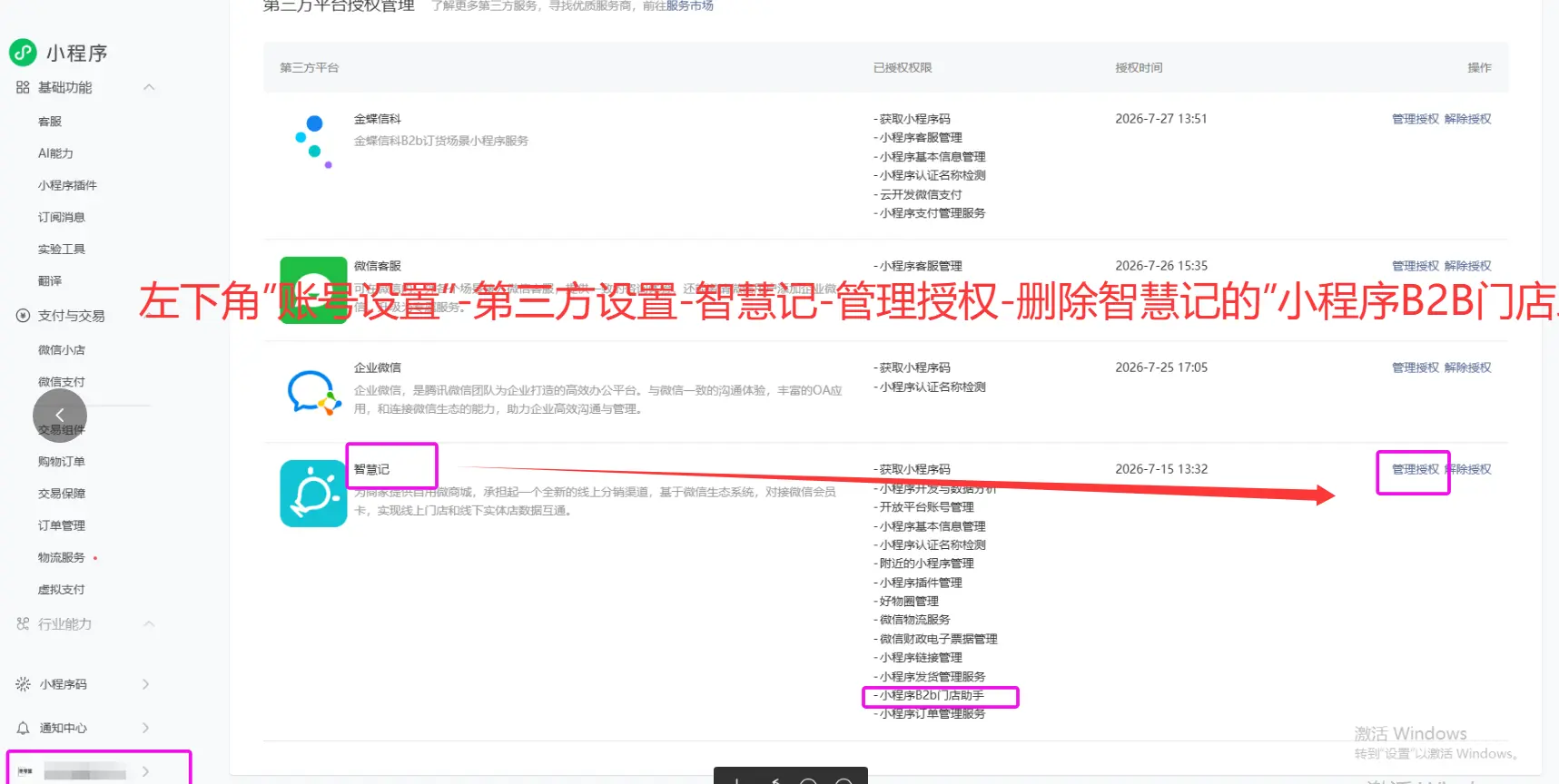Click the 智慧记 platform name
This screenshot has height=784, width=1559.
[371, 469]
